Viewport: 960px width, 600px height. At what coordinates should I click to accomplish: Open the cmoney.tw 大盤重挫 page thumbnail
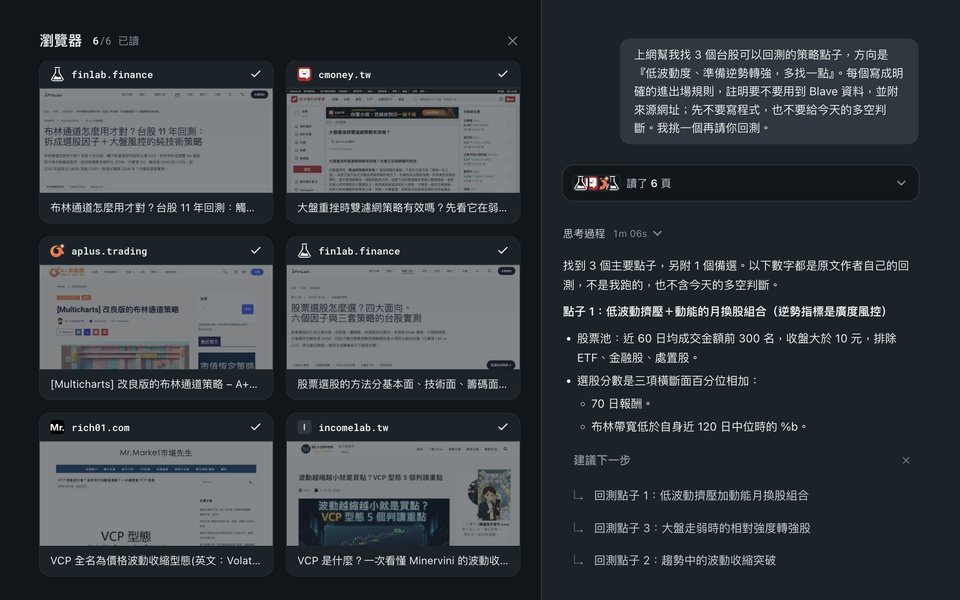403,141
